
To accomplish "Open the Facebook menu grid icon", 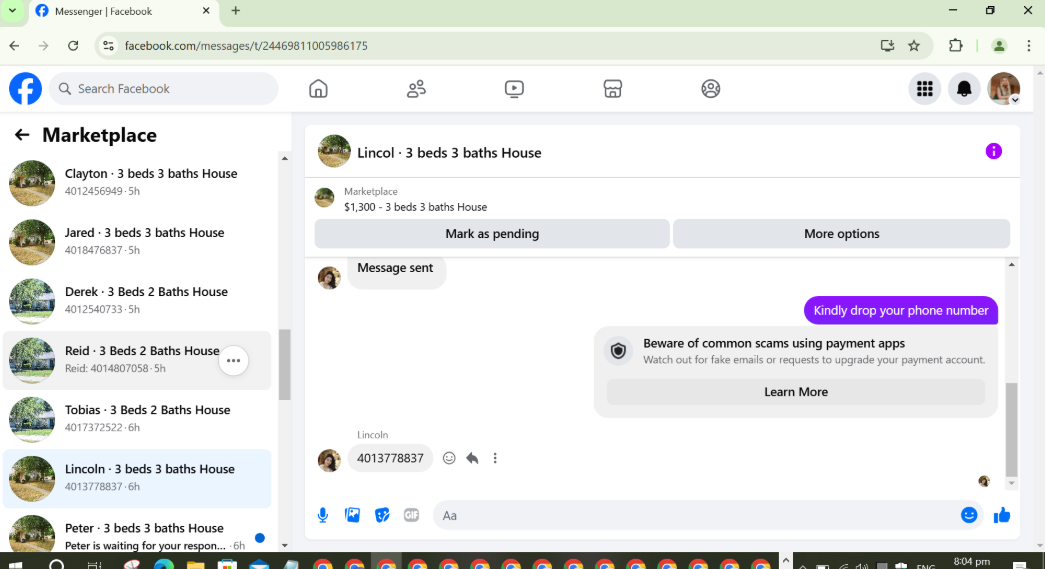I will click(x=924, y=89).
